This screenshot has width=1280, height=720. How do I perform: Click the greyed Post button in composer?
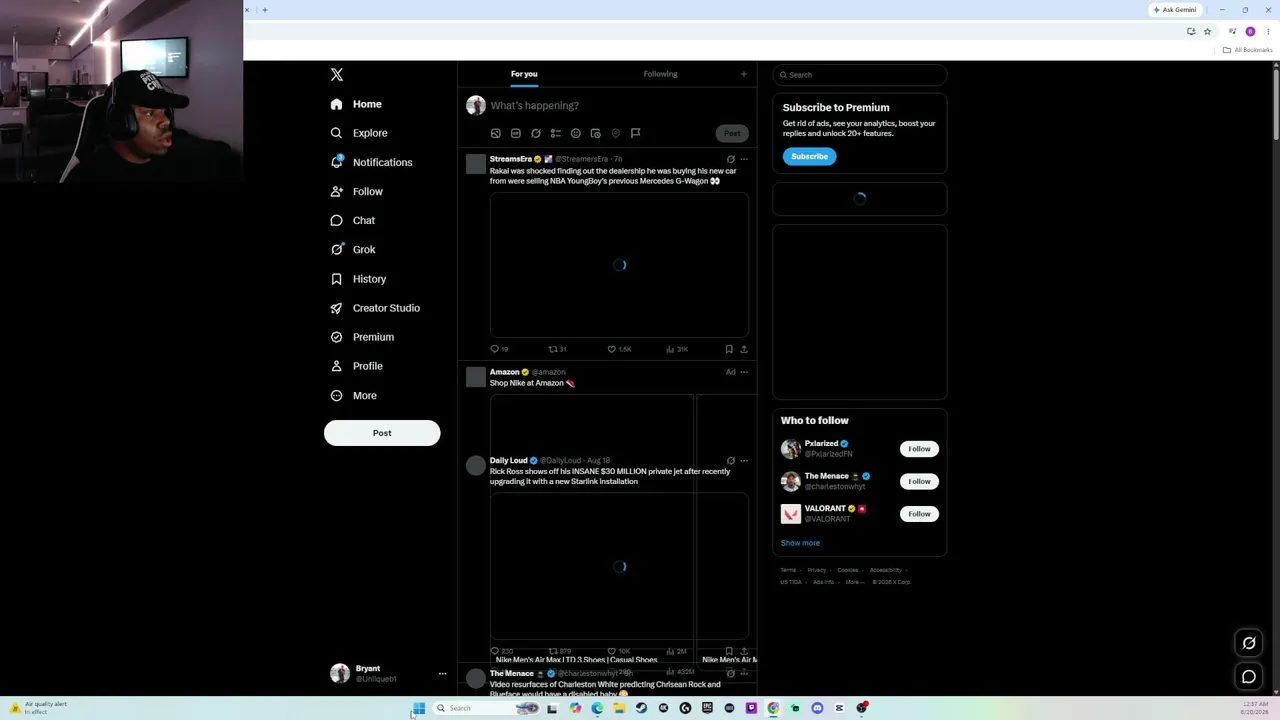[x=732, y=133]
